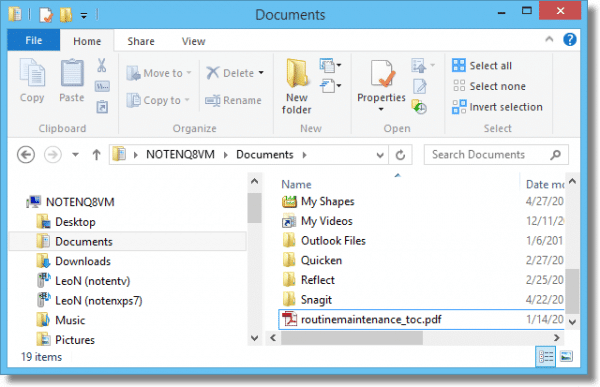The image size is (600, 387).
Task: Sort by the Name column header
Action: [296, 185]
